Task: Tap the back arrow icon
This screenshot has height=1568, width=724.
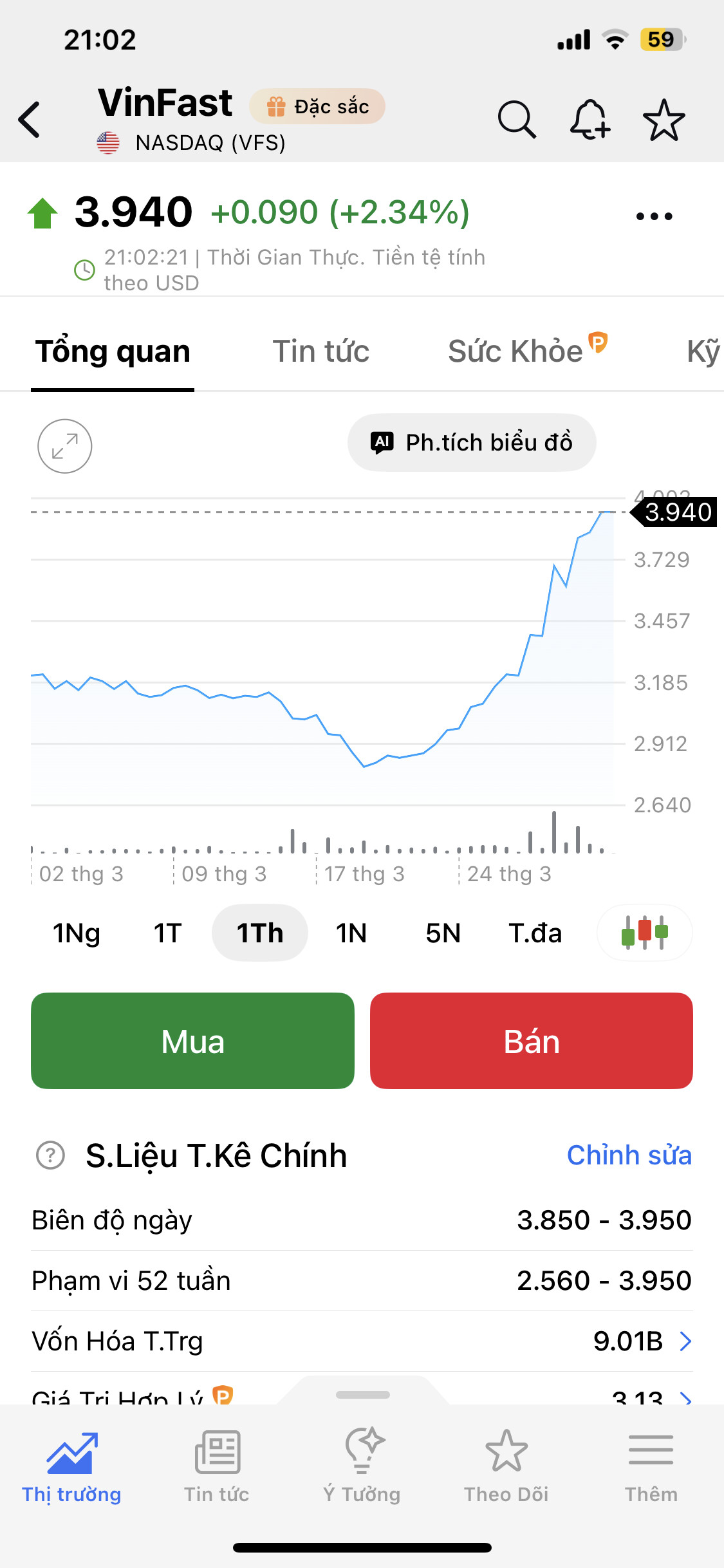Action: point(30,120)
